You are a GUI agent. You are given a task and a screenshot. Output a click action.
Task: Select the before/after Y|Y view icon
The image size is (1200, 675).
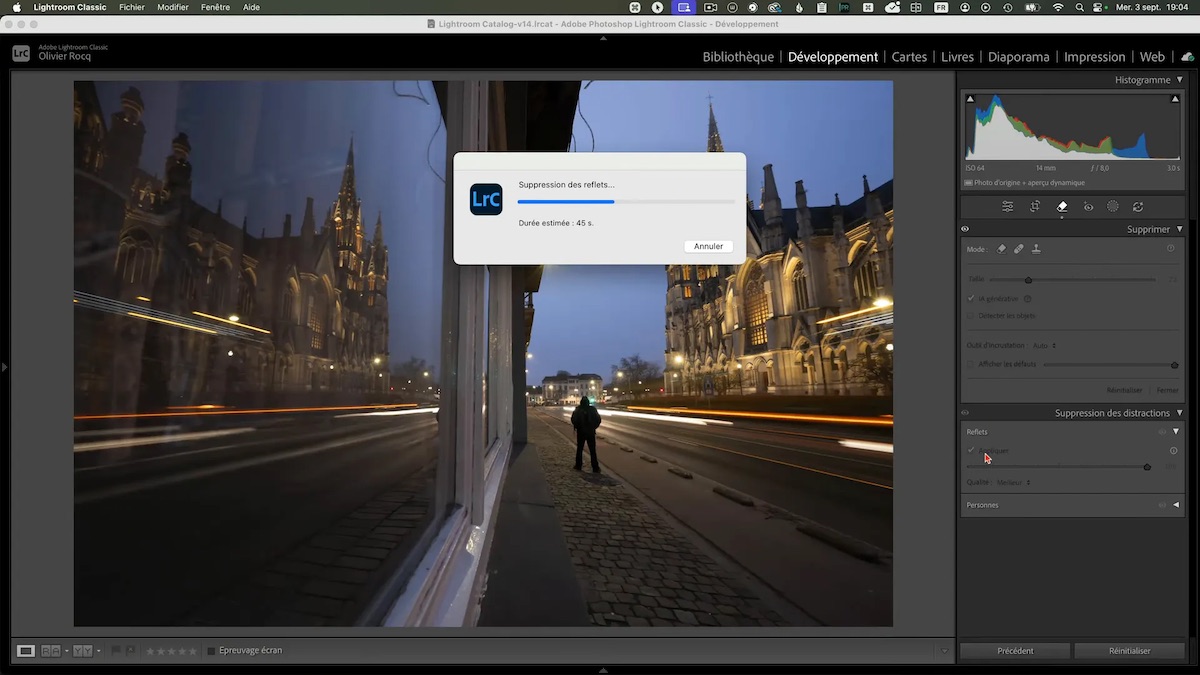tap(83, 651)
